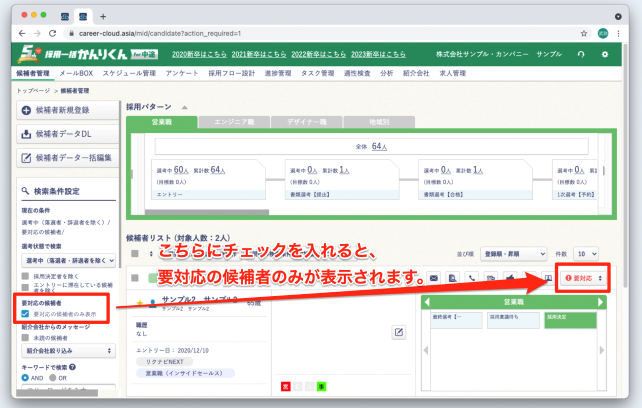Click the red 営 badge
642x408 pixels.
[x=285, y=386]
